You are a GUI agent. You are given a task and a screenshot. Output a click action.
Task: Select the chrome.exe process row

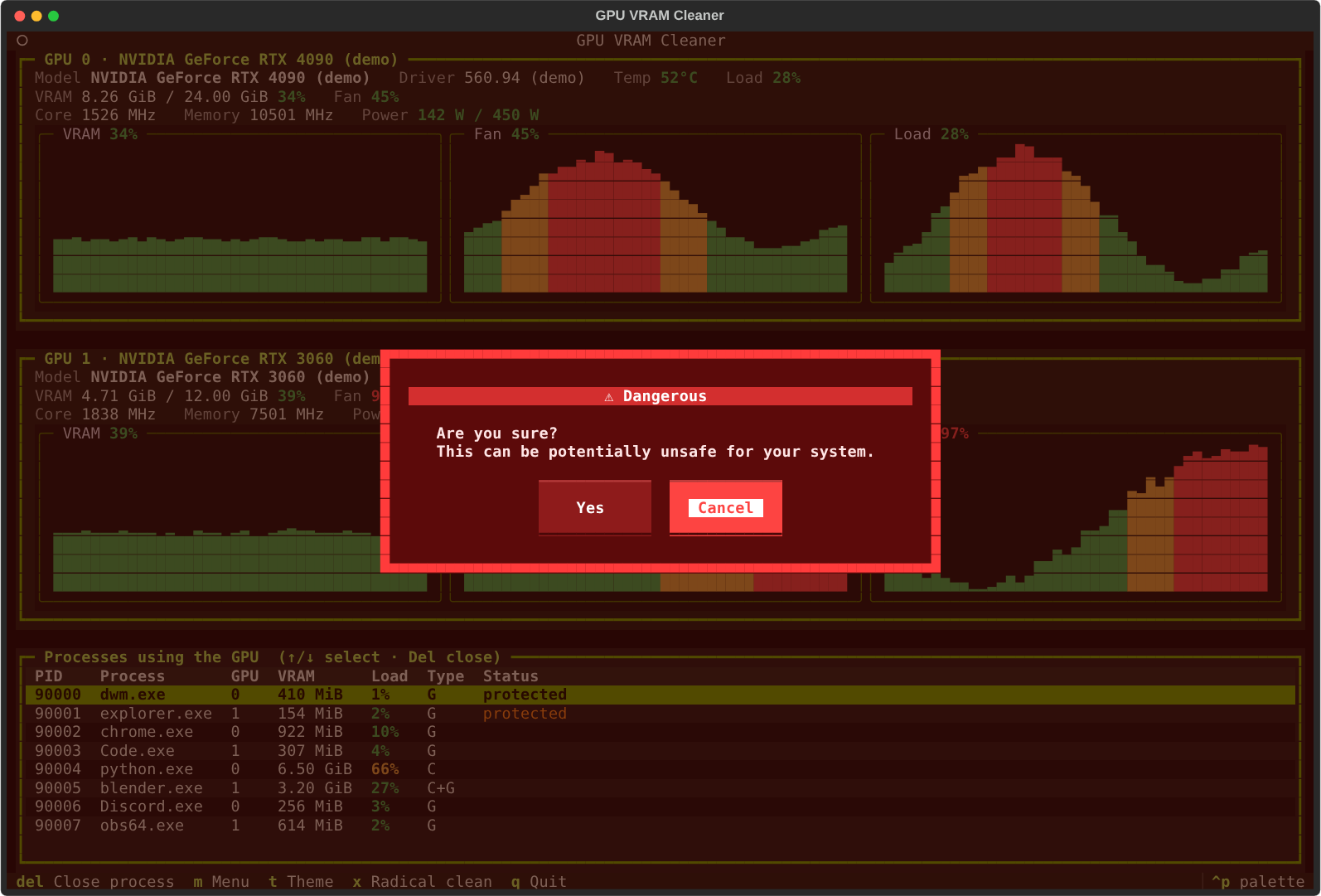tap(660, 732)
